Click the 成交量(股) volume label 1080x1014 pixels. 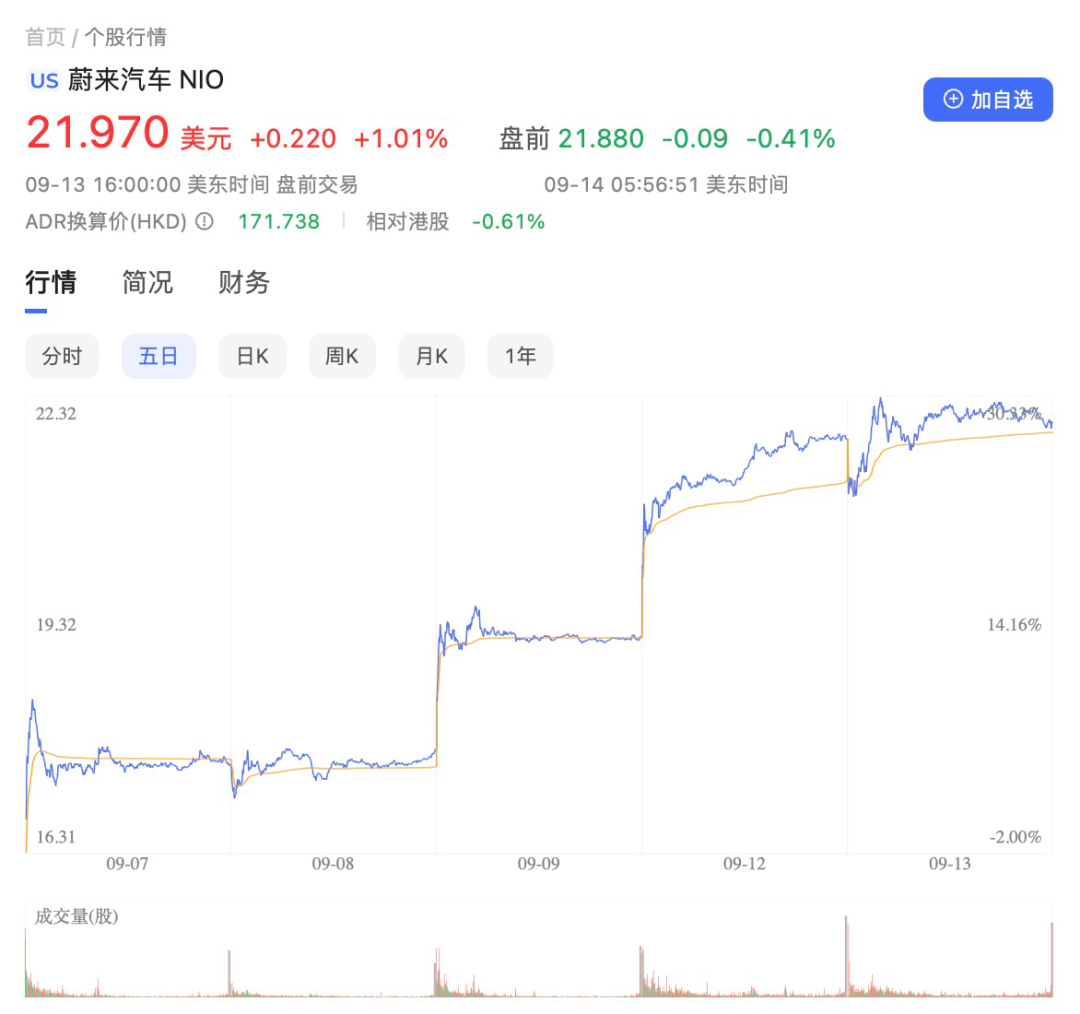pos(76,916)
